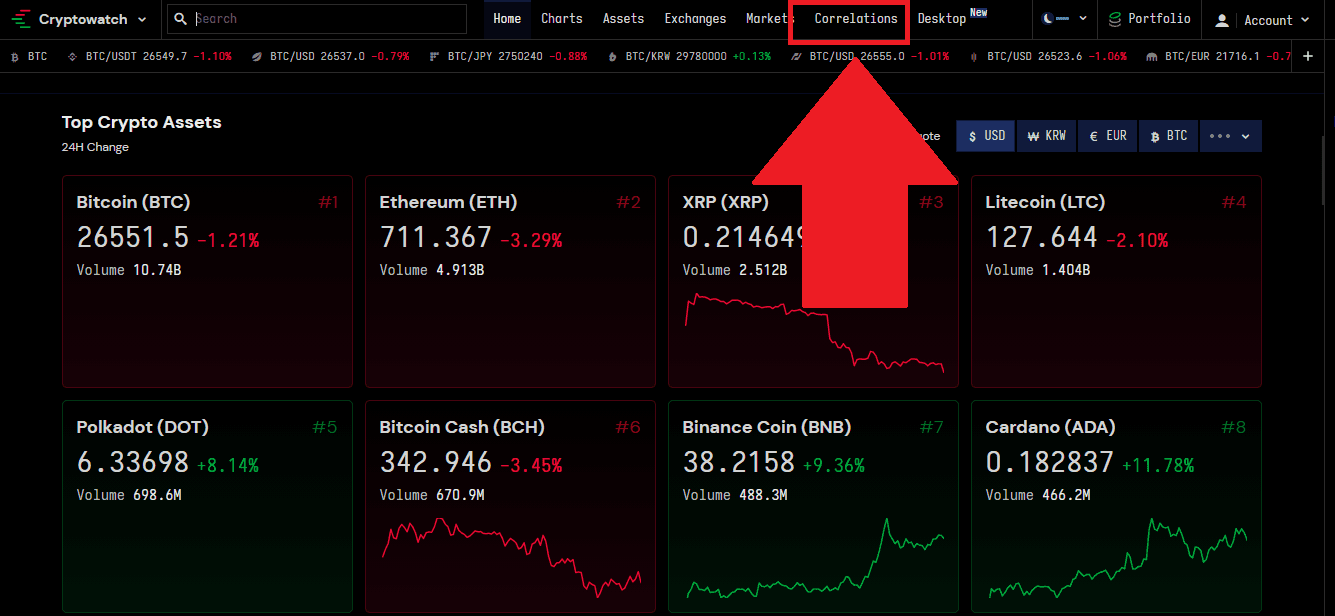
Task: Open the Desktop New tab
Action: 952,19
